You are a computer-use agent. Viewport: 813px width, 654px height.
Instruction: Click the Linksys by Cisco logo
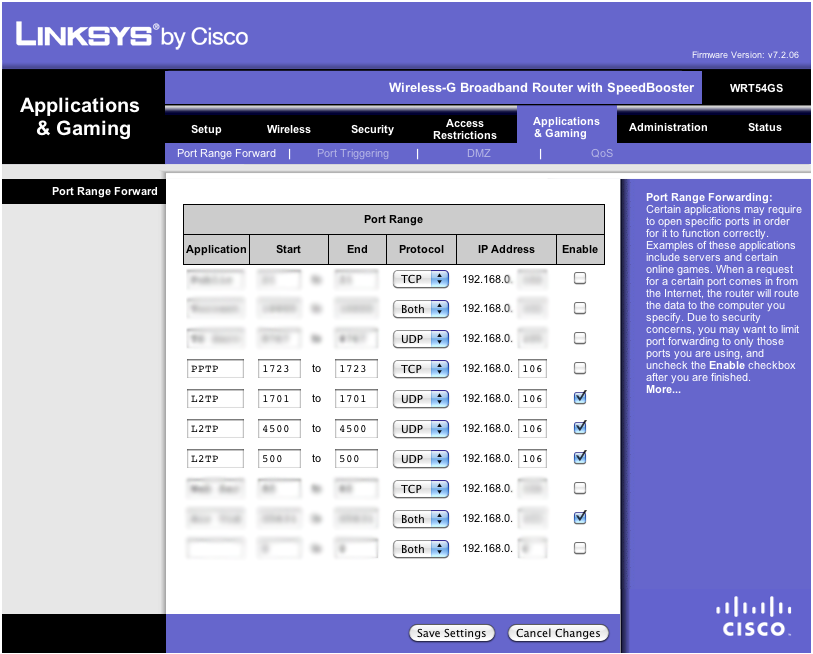tap(132, 35)
